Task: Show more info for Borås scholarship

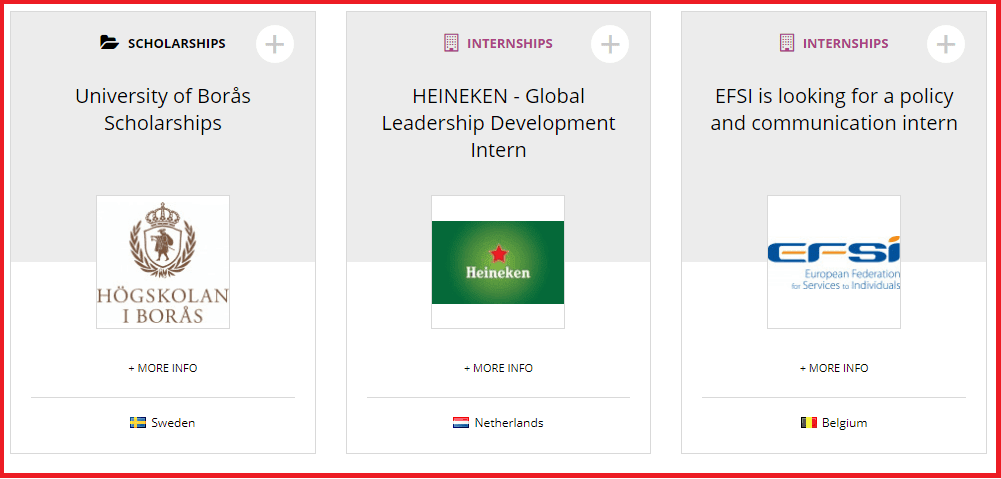Action: 163,368
